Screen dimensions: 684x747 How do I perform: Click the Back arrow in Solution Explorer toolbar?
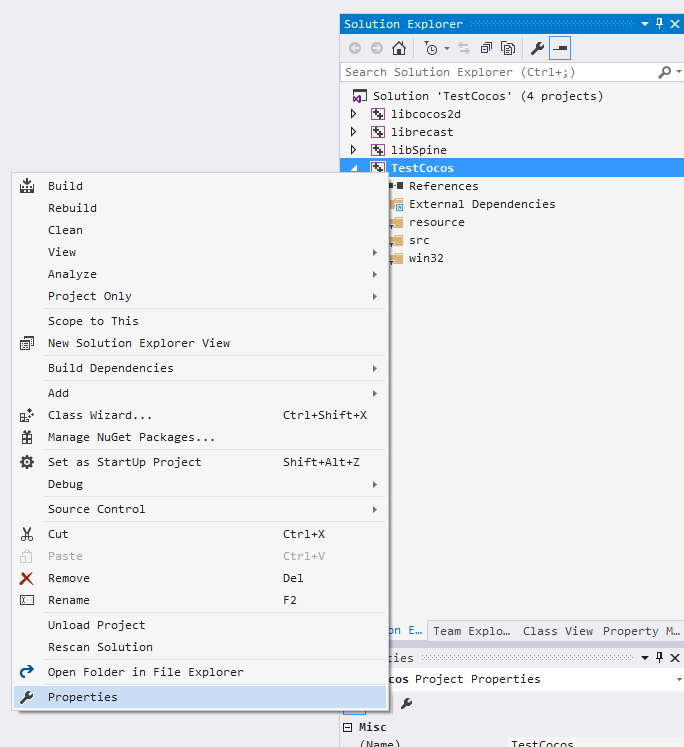point(355,48)
